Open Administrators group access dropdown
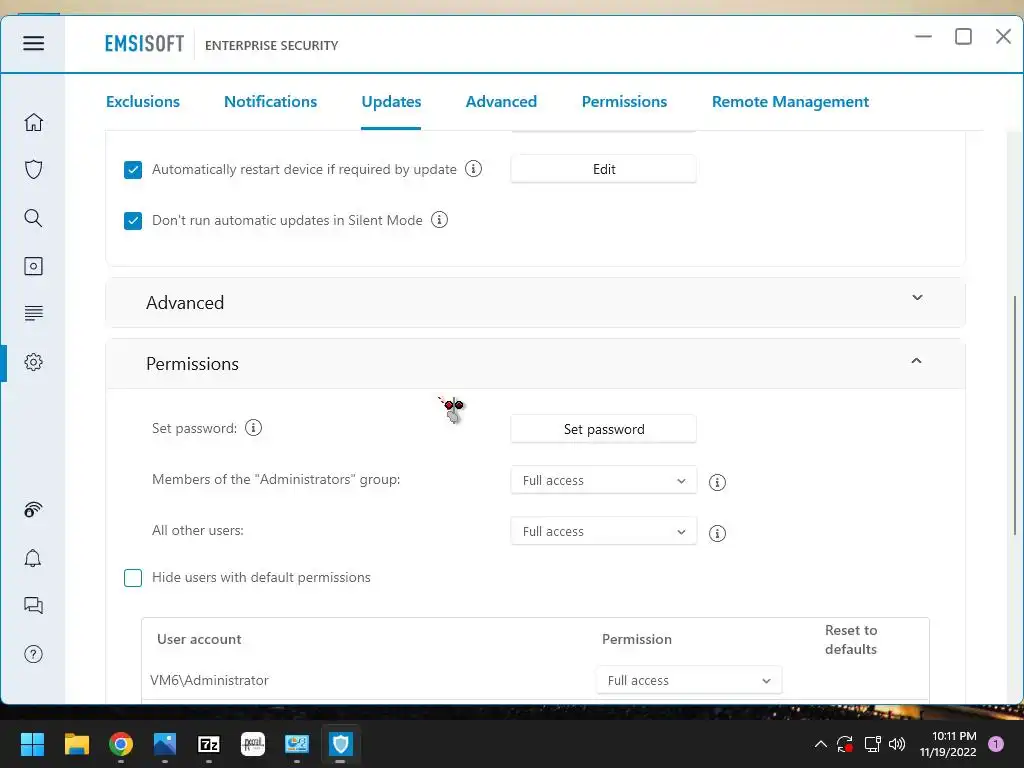1024x768 pixels. point(603,480)
